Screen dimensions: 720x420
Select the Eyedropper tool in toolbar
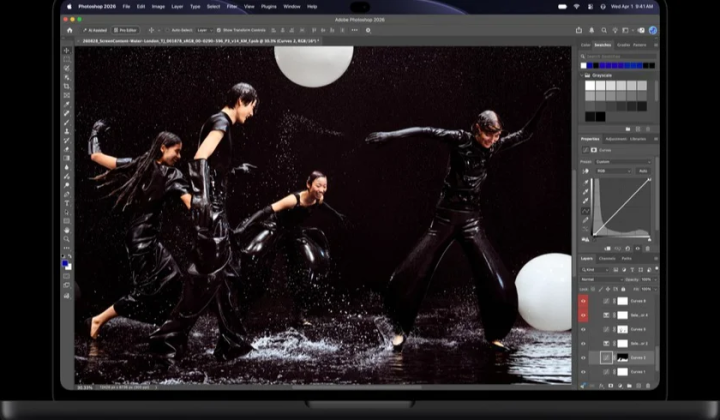point(67,104)
